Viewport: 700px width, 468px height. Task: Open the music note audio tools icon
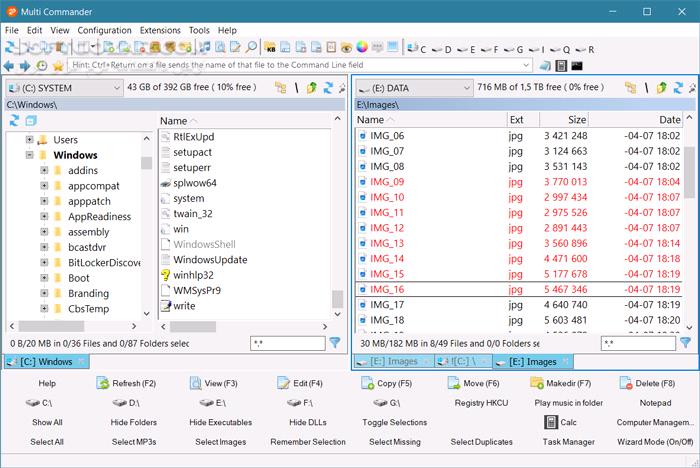coord(204,47)
